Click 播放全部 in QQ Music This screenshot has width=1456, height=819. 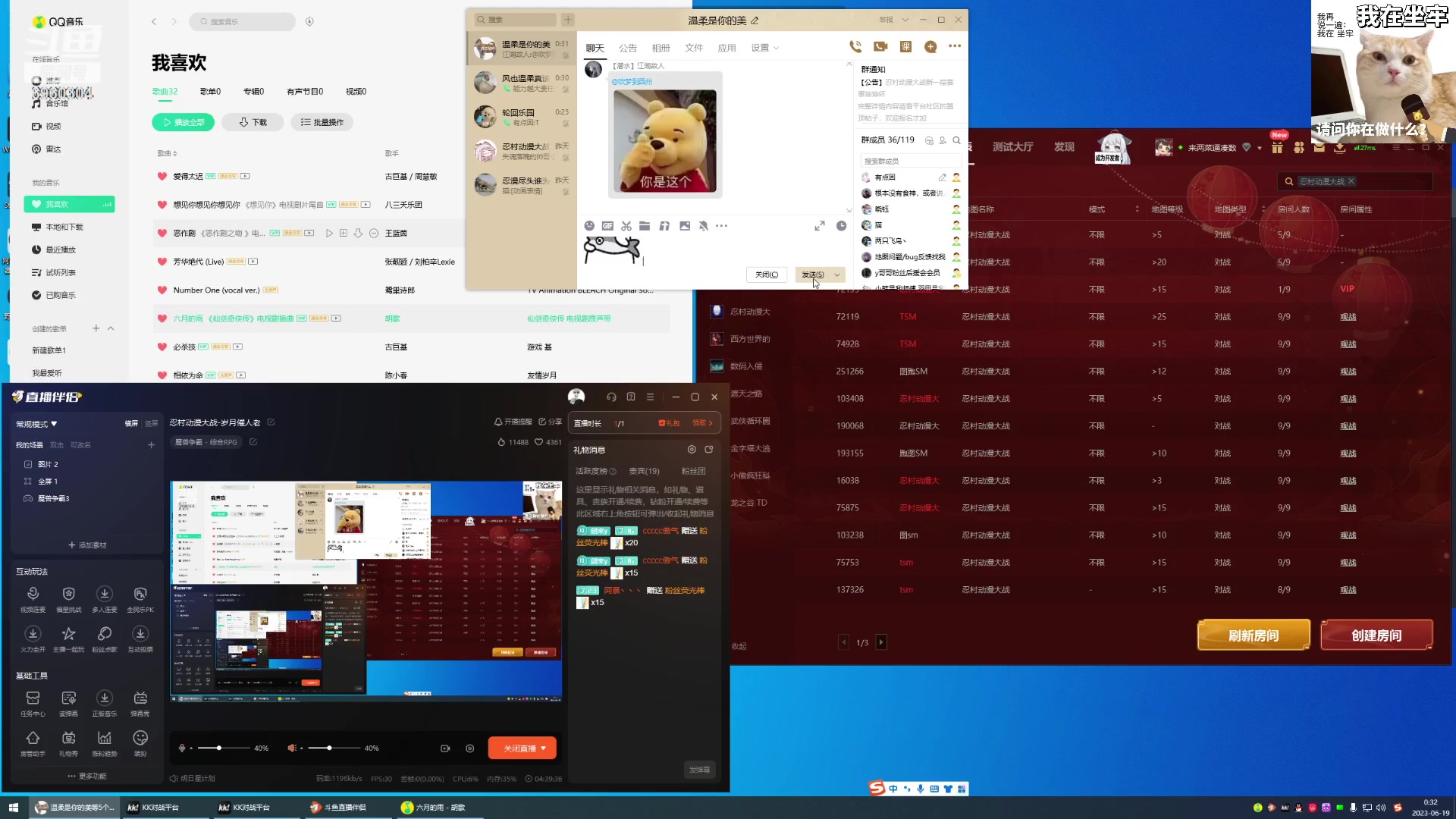183,122
